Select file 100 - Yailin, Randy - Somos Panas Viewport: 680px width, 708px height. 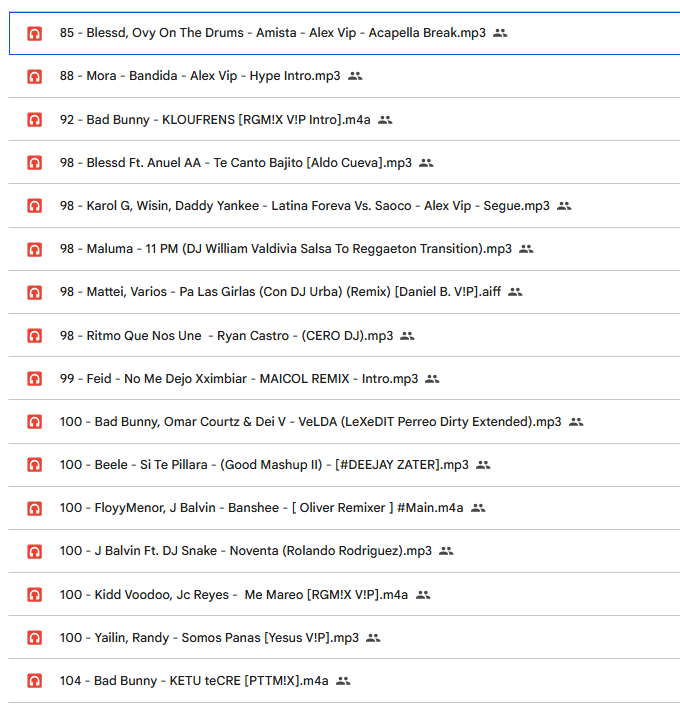(345, 638)
